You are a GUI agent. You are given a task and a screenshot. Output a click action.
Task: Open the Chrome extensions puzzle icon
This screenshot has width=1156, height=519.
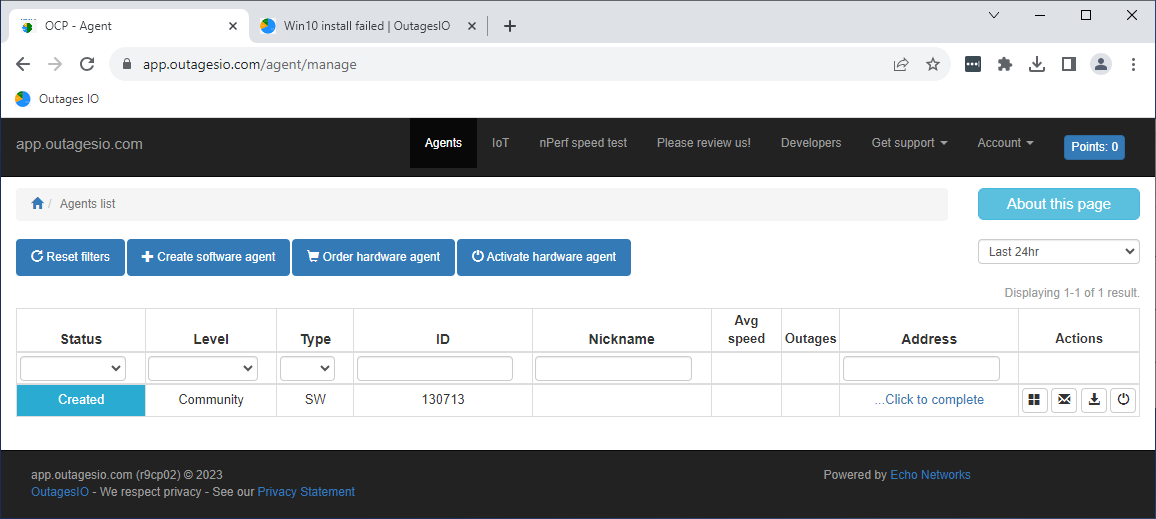tap(1005, 64)
